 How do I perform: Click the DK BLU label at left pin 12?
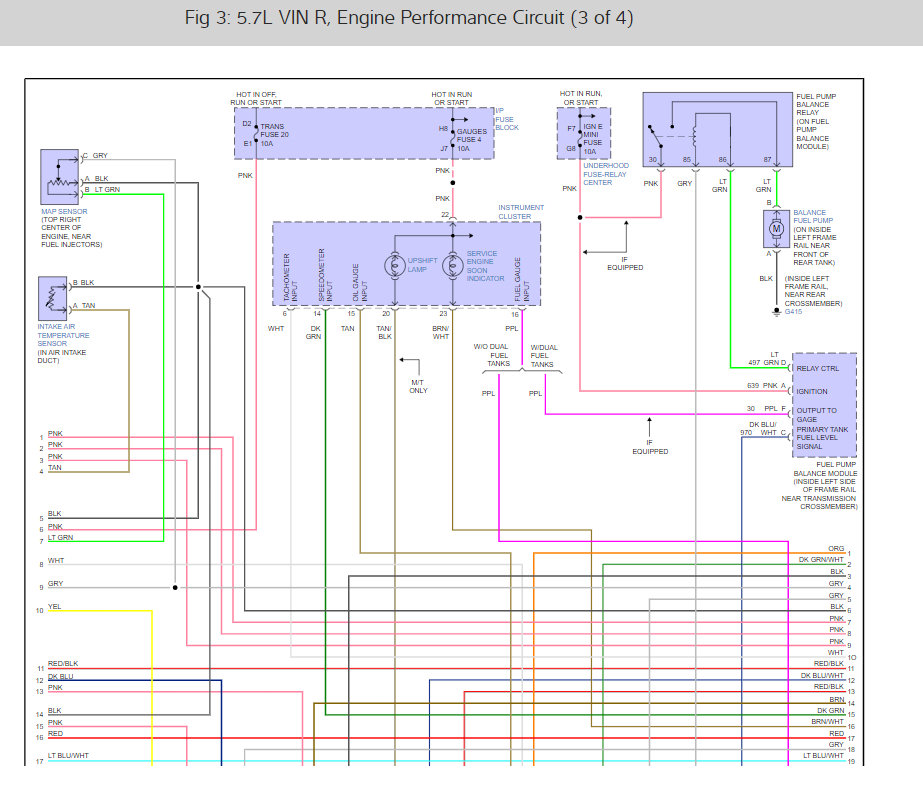(x=61, y=676)
